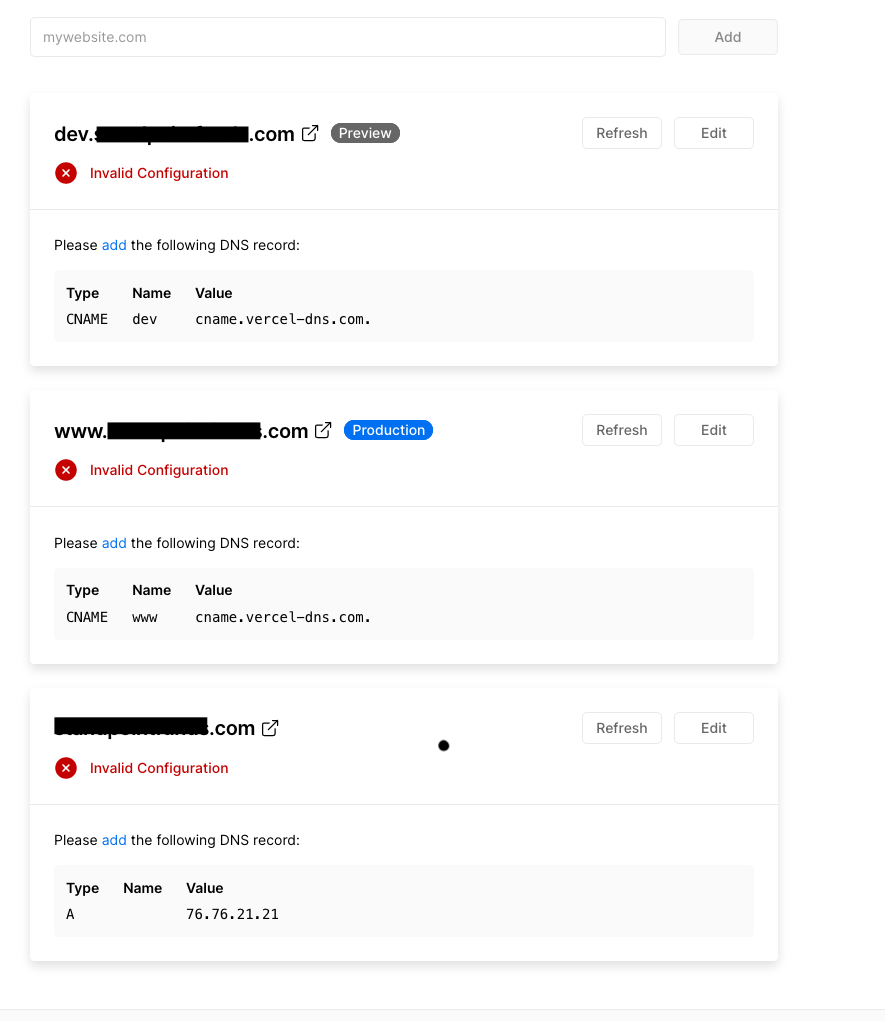Click Edit on the www domain card

click(713, 429)
